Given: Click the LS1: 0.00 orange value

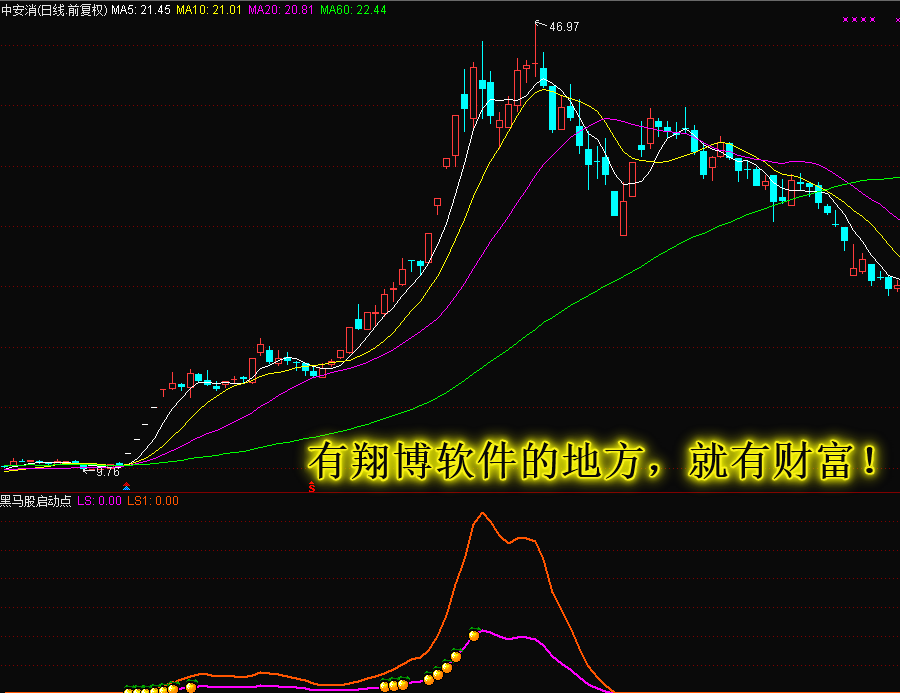Looking at the screenshot, I should tap(153, 501).
